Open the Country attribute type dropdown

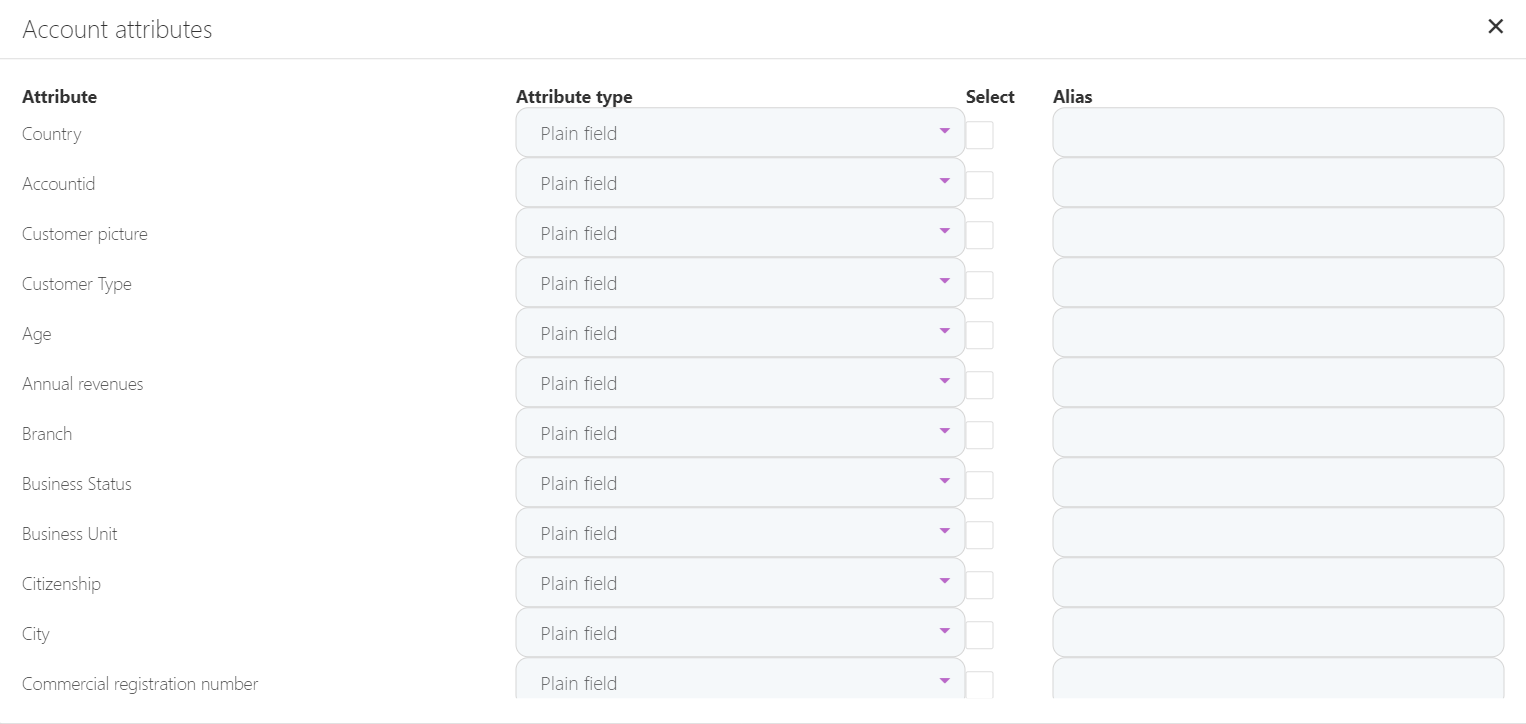[x=740, y=133]
